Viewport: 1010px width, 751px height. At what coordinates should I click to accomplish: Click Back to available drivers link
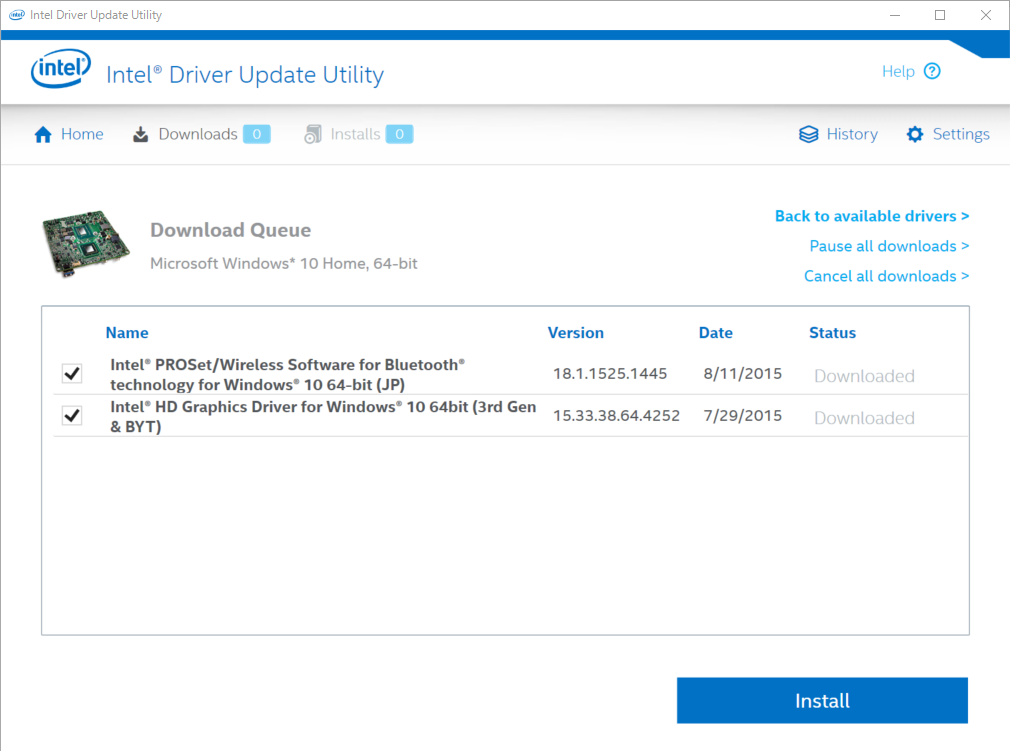[872, 216]
